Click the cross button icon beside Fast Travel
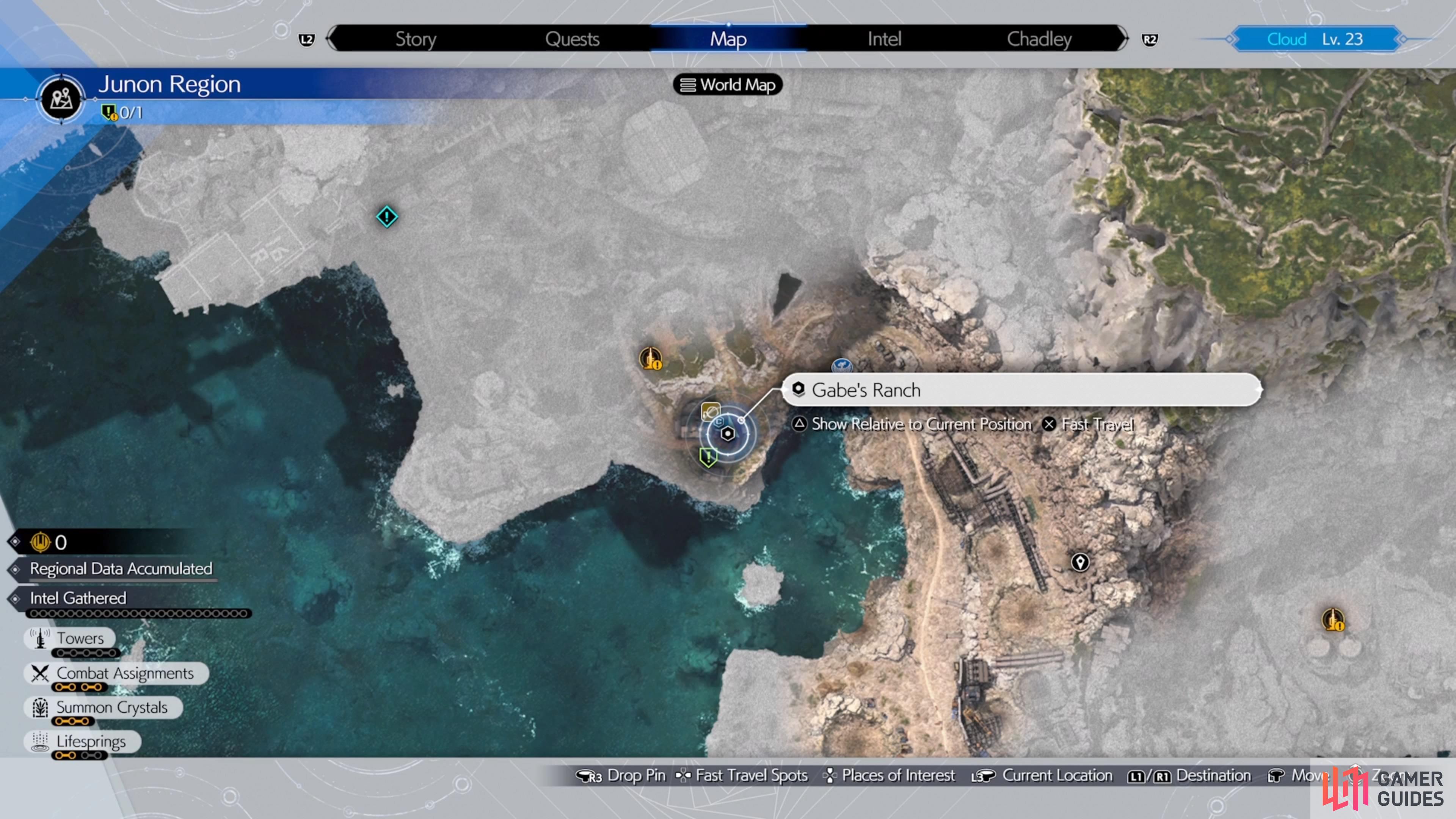Viewport: 1456px width, 819px height. tap(1048, 424)
